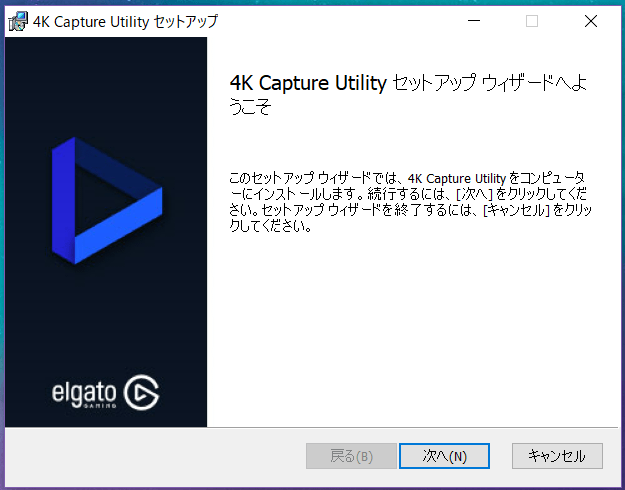Close the setup window
The width and height of the screenshot is (625, 490).
click(591, 21)
